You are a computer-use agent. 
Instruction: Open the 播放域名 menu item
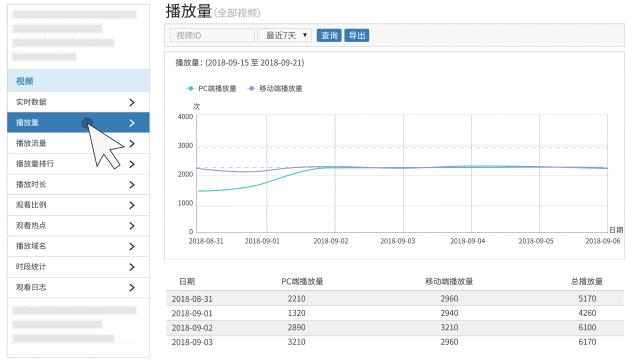point(78,246)
